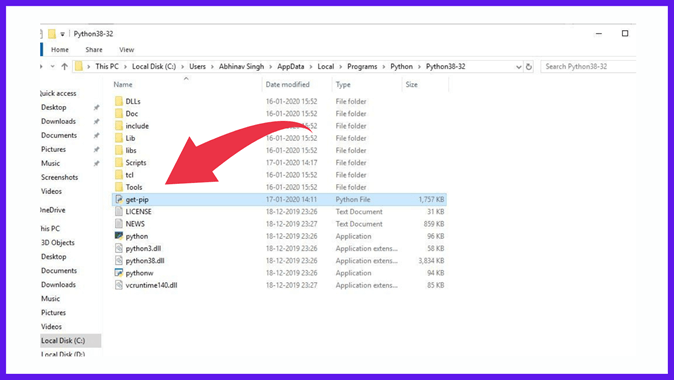Image resolution: width=674 pixels, height=380 pixels.
Task: Open Screenshots in the sidebar
Action: tap(60, 177)
